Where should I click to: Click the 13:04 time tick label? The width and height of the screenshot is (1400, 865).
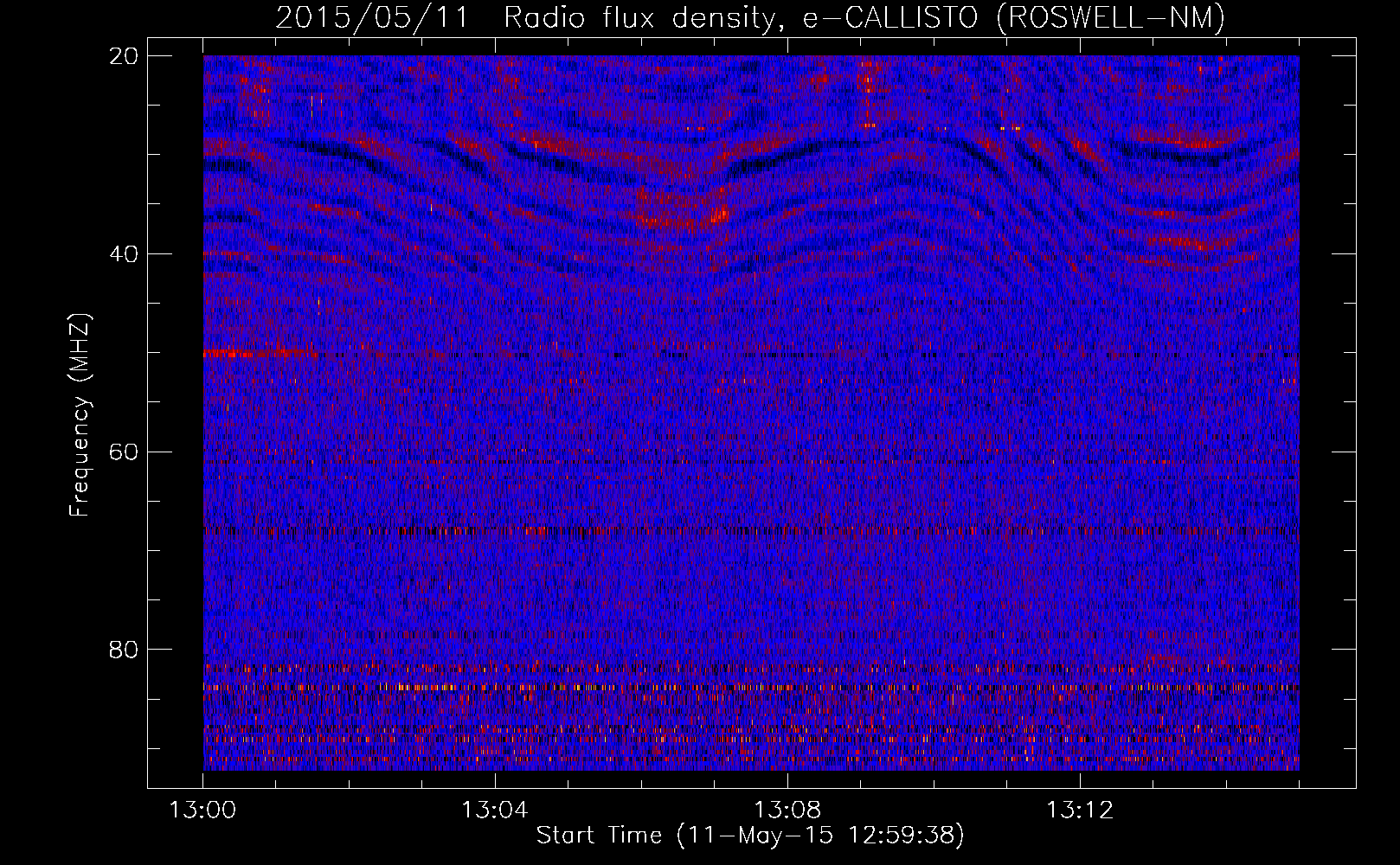pyautogui.click(x=495, y=811)
